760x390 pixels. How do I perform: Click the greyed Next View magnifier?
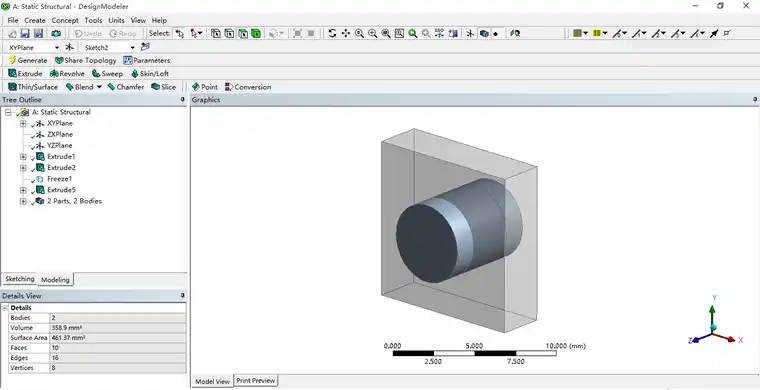point(426,33)
